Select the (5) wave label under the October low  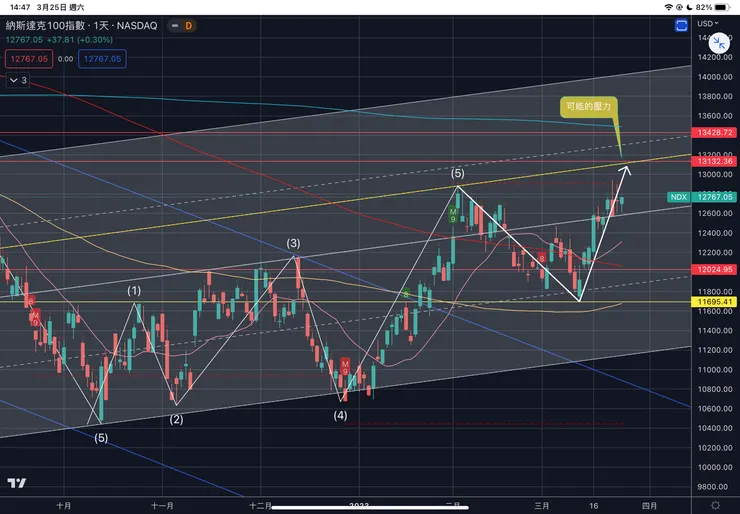click(x=101, y=438)
